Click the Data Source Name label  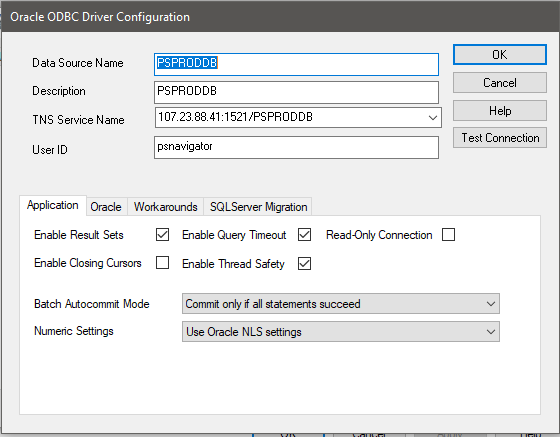78,63
